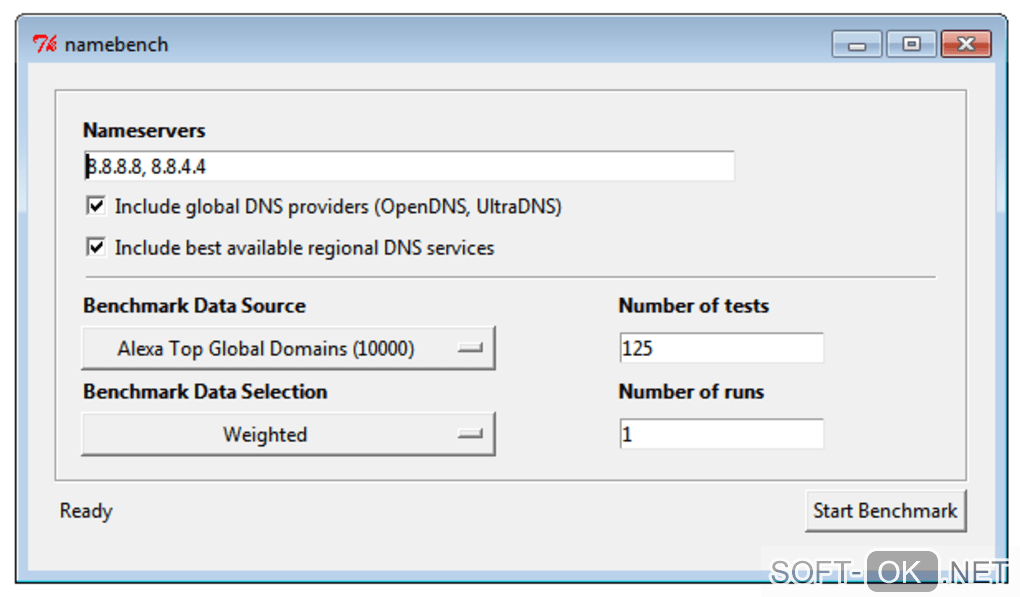Screen dimensions: 1020x597
Task: Select the Number of runs field
Action: [x=721, y=434]
